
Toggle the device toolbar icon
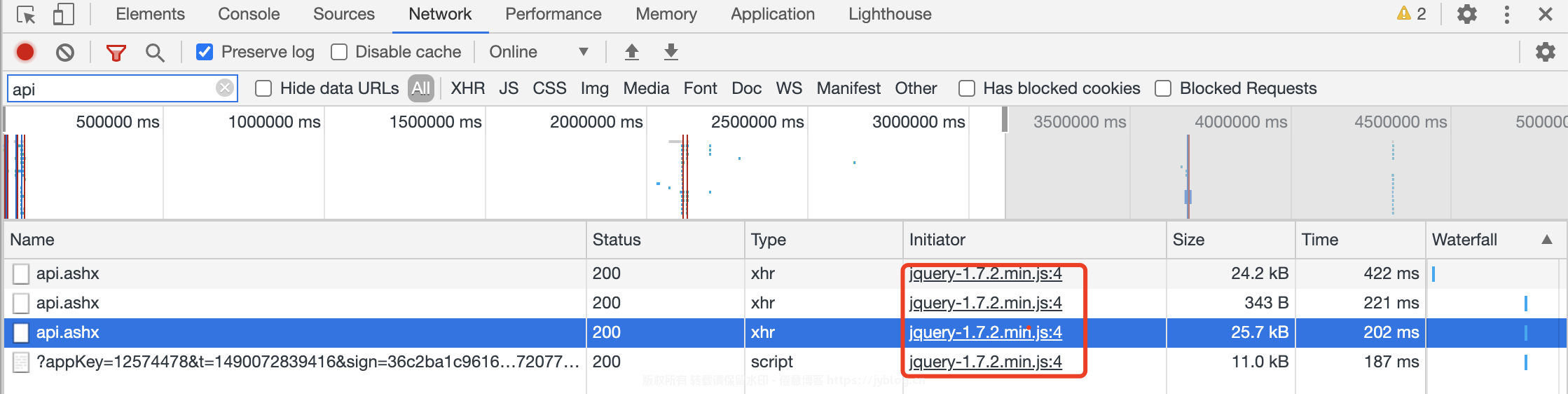(x=64, y=15)
